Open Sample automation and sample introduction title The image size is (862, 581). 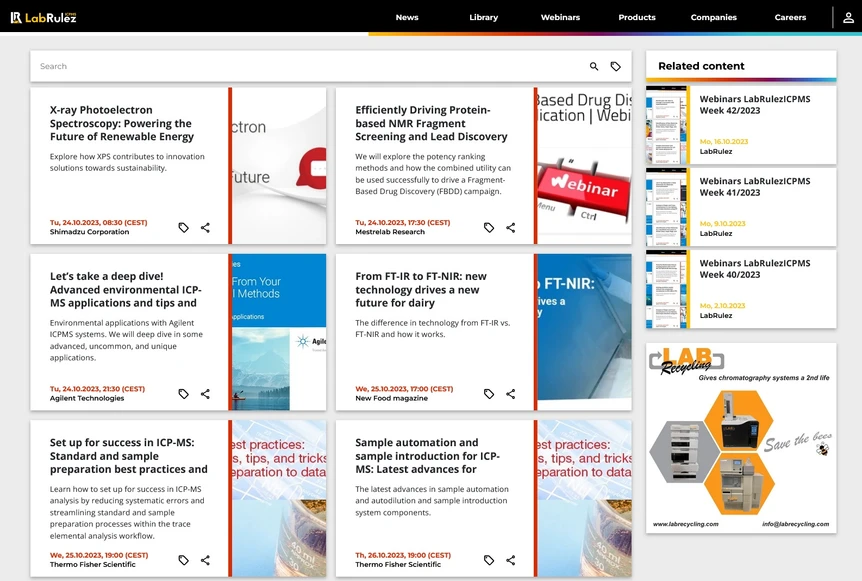pyautogui.click(x=427, y=456)
